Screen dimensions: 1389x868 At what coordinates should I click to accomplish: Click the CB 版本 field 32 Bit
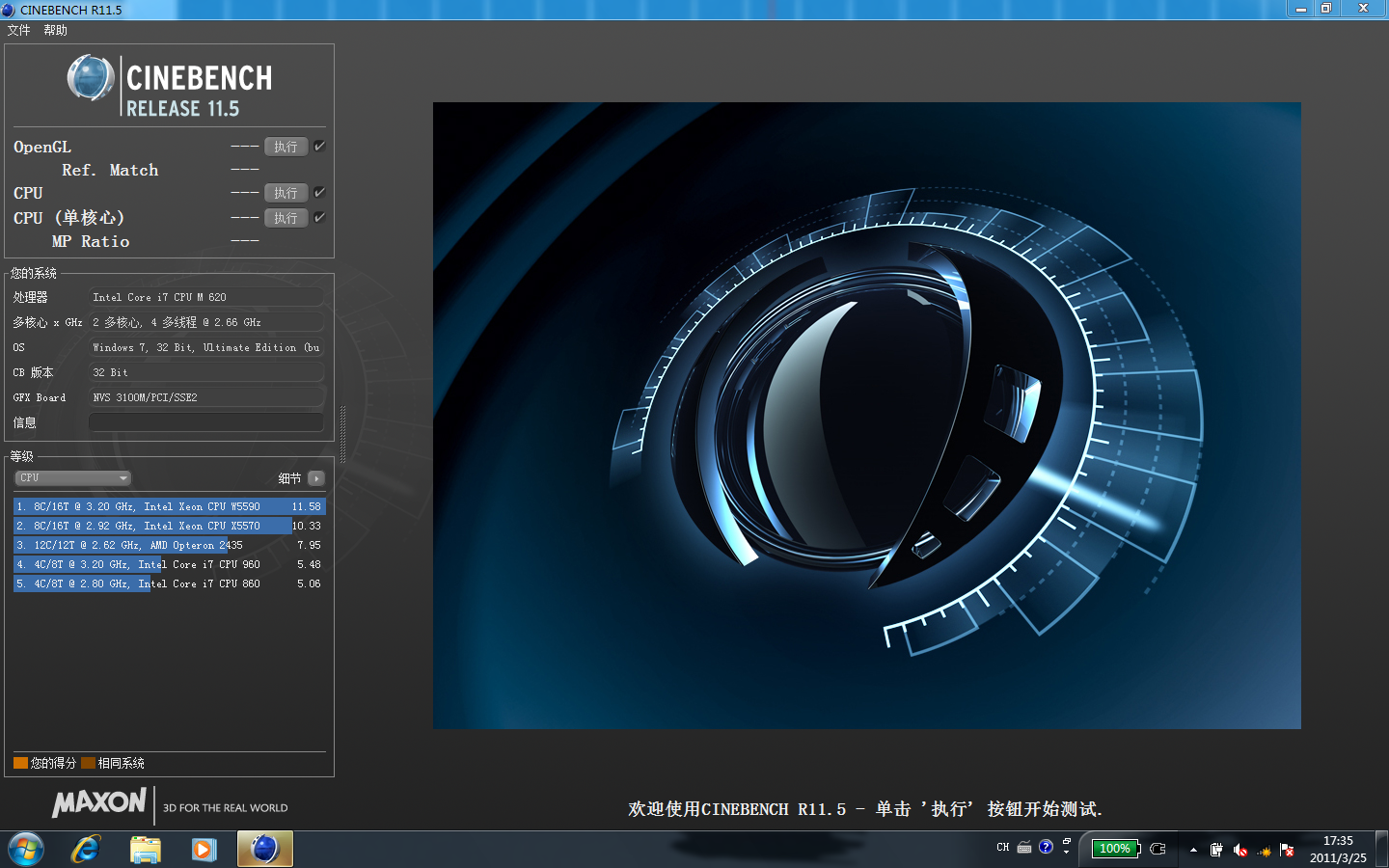coord(206,372)
